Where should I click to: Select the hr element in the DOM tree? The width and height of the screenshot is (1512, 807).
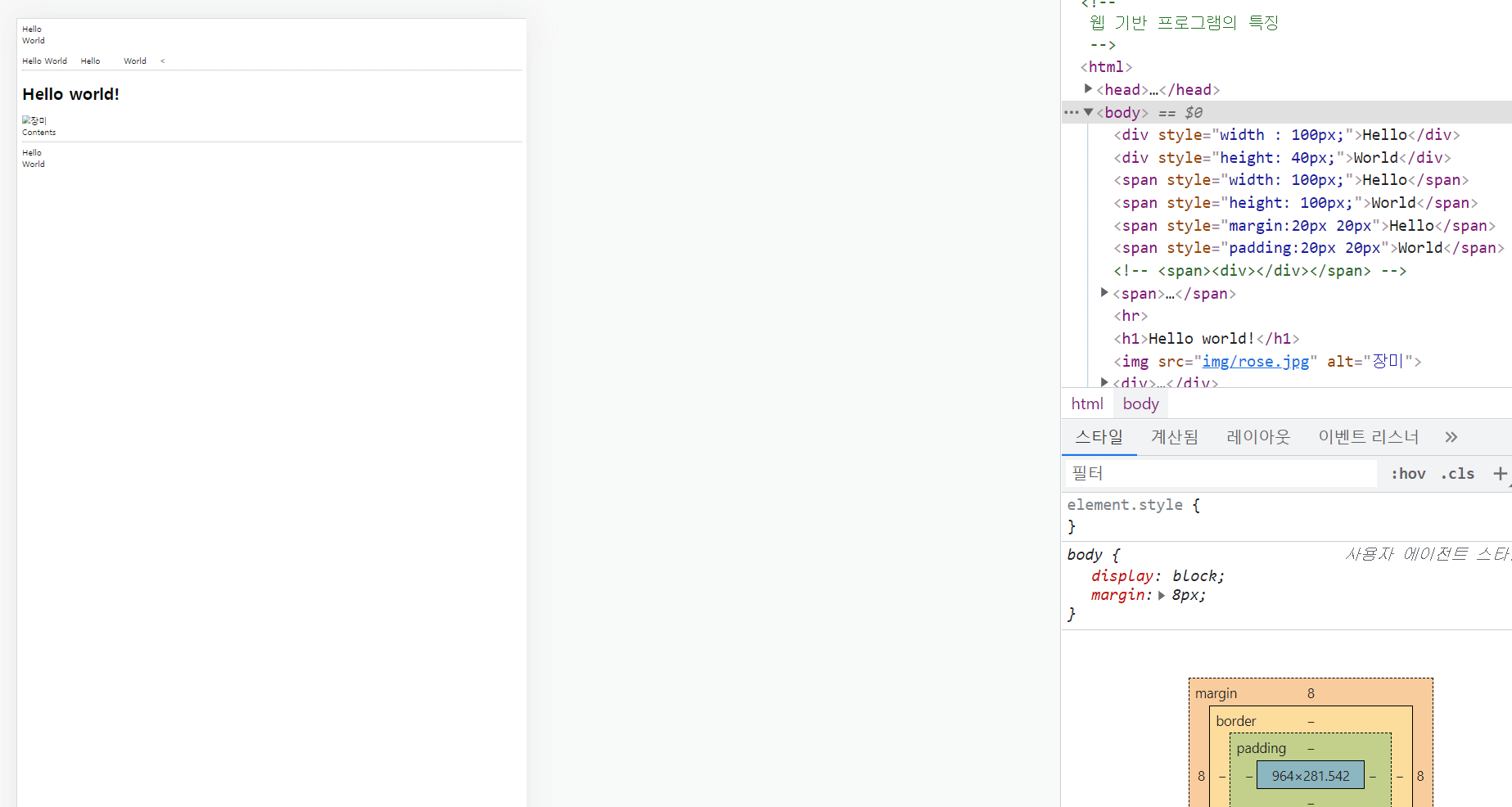coord(1131,315)
